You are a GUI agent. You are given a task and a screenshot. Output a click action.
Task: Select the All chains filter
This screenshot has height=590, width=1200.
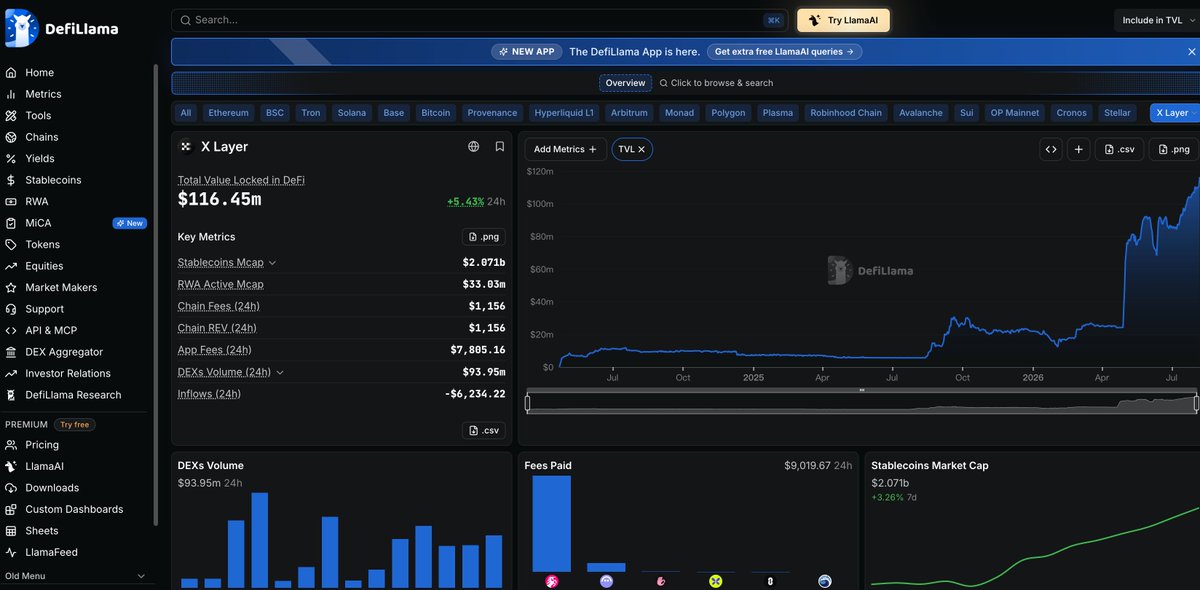point(185,113)
